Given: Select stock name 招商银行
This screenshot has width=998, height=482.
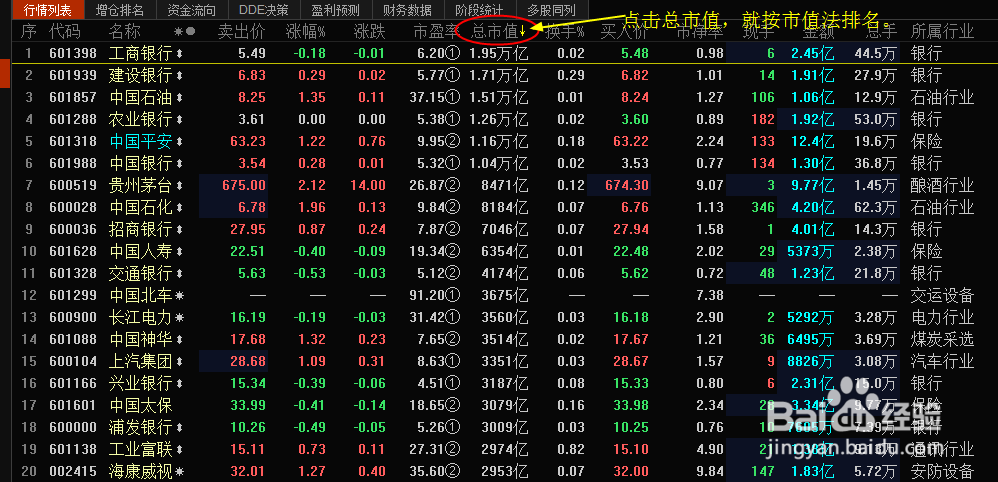Looking at the screenshot, I should coord(141,230).
